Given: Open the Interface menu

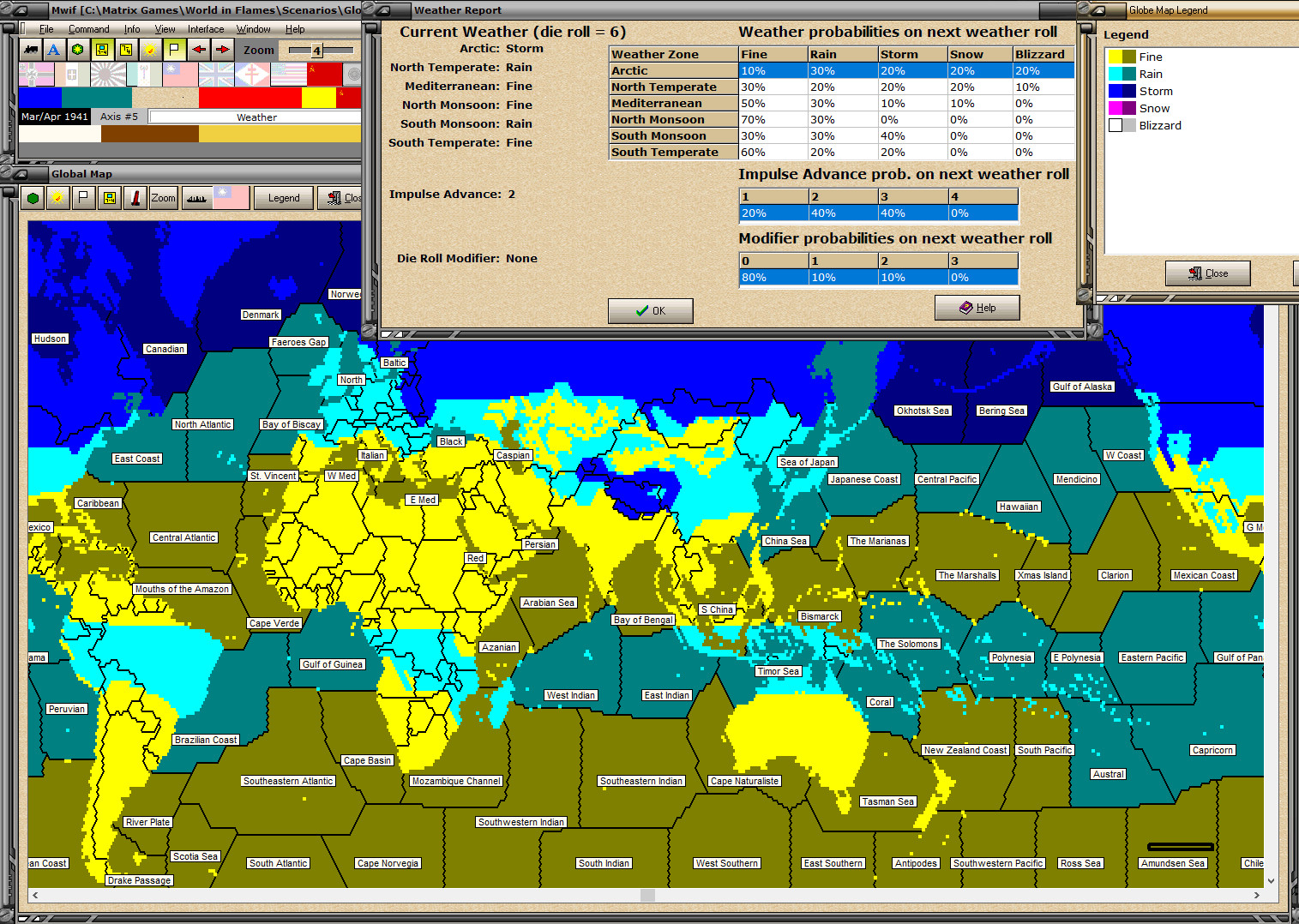Looking at the screenshot, I should pos(206,29).
